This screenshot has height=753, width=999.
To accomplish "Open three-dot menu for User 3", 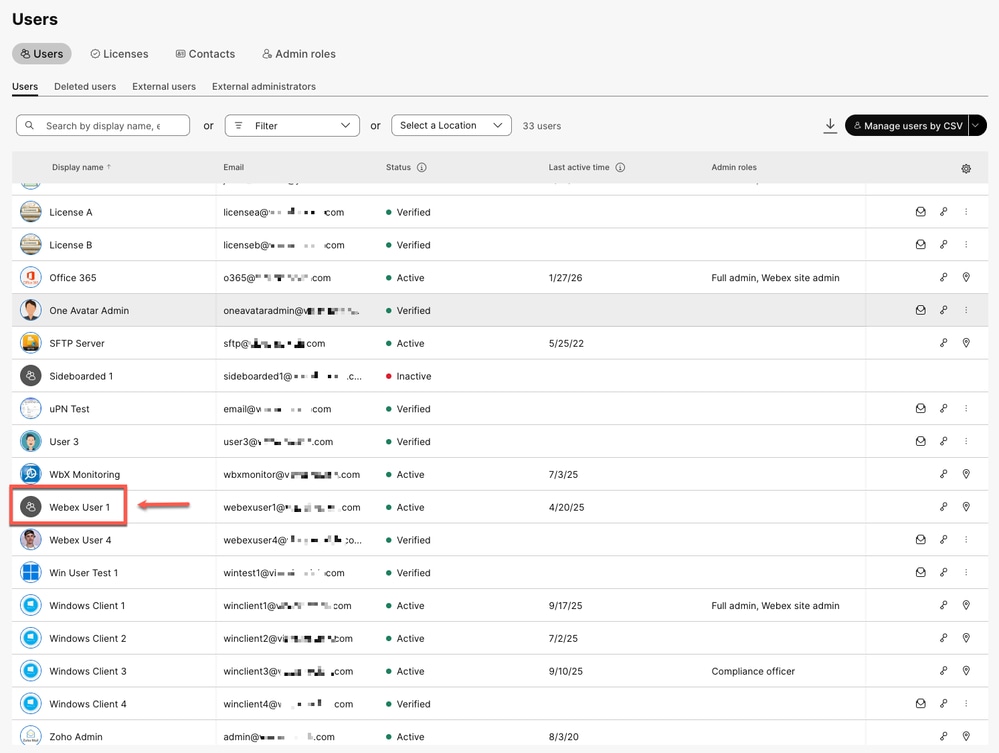I will tap(966, 441).
